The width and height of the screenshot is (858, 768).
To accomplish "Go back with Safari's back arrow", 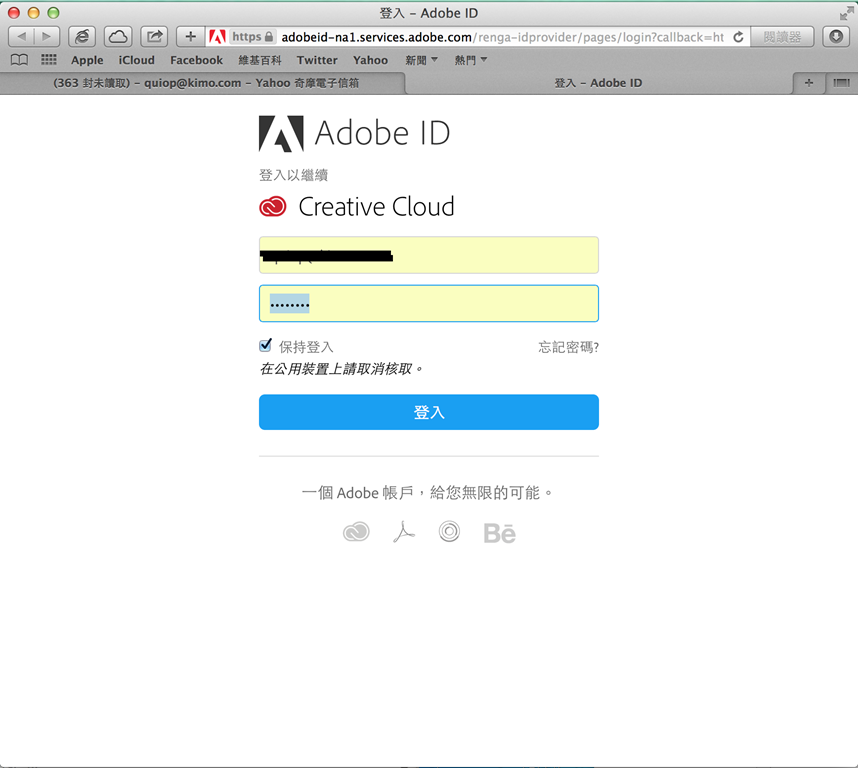I will 21,37.
